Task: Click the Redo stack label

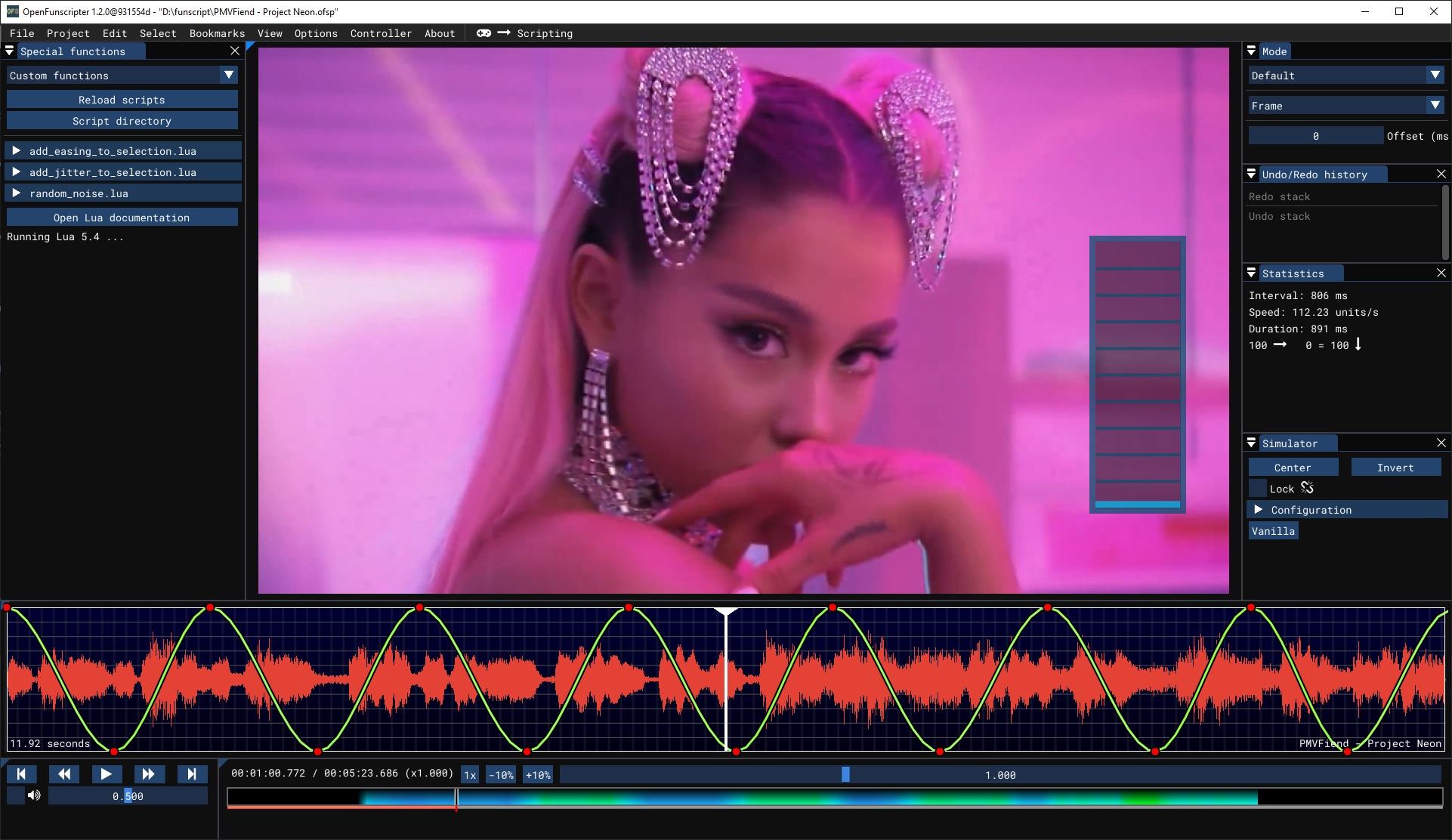Action: pyautogui.click(x=1279, y=196)
